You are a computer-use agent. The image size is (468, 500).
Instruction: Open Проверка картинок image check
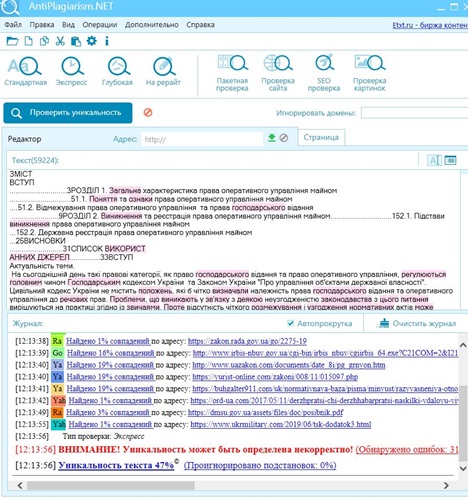[369, 73]
